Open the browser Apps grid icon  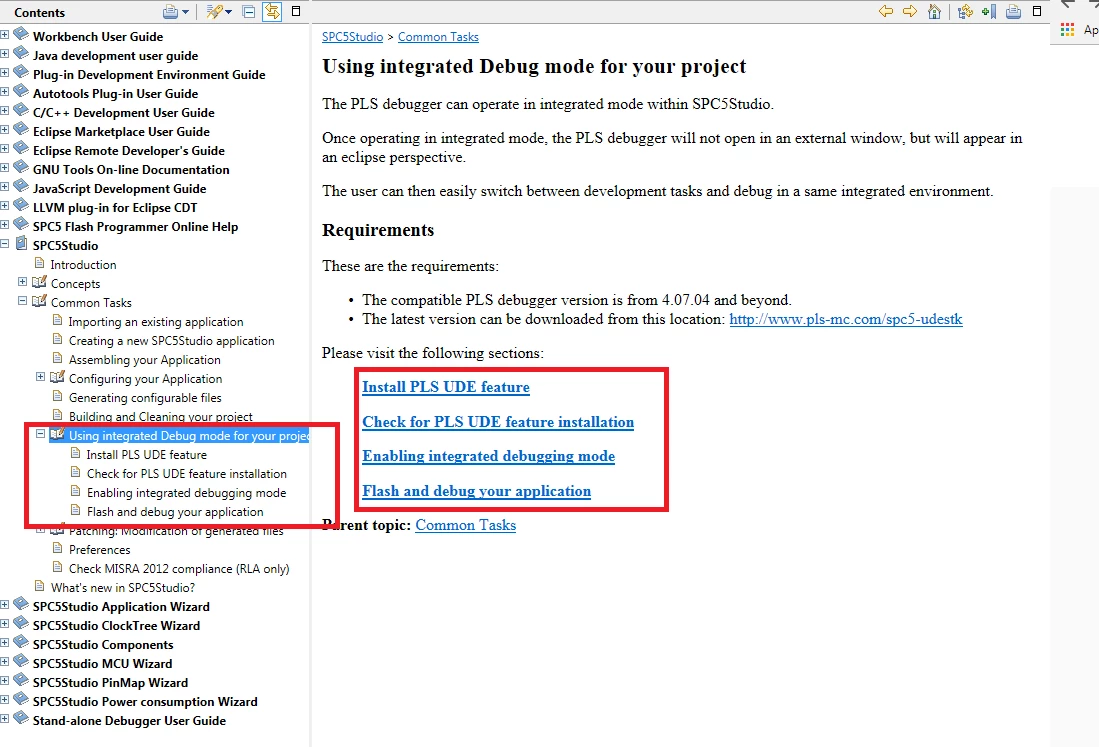1067,29
